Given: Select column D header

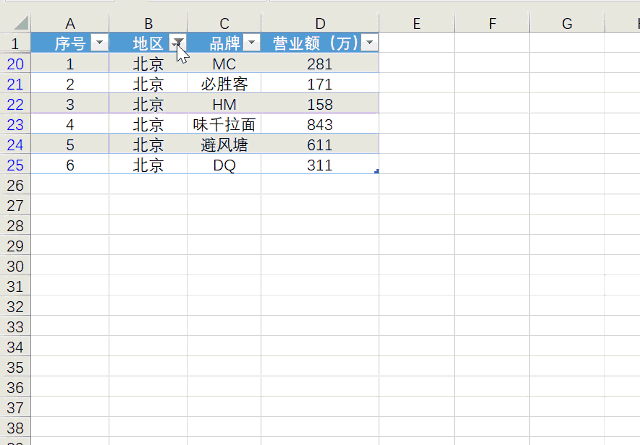Looking at the screenshot, I should click(x=320, y=23).
